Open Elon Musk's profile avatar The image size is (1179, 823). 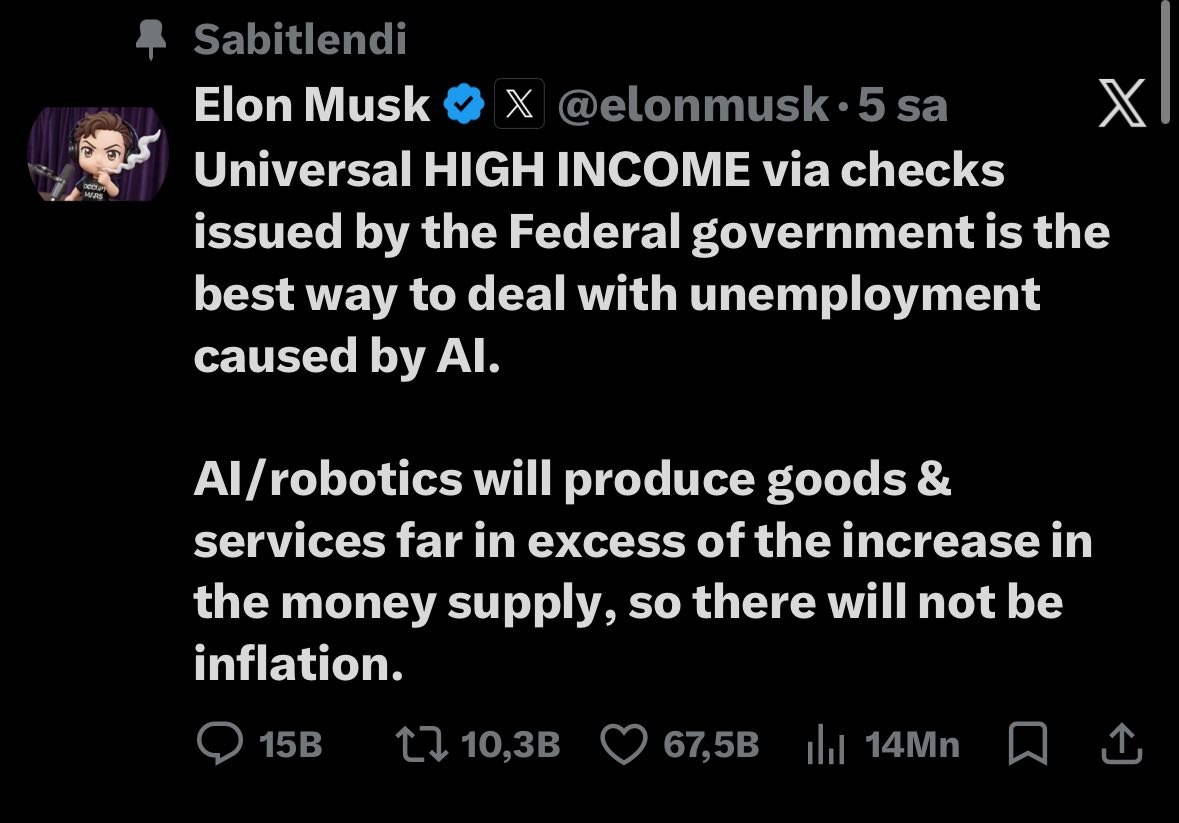coord(97,153)
